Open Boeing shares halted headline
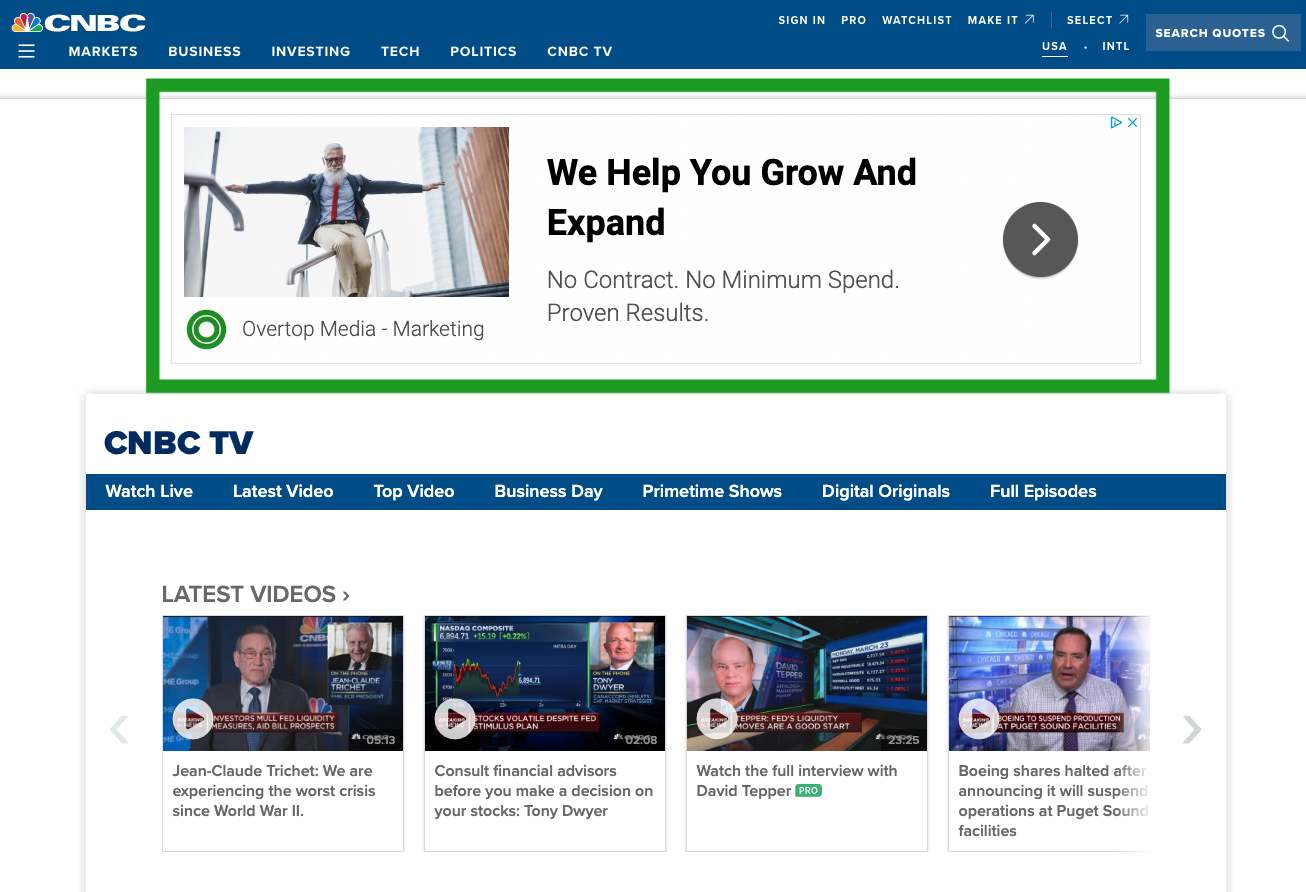This screenshot has height=892, width=1306. (1053, 801)
